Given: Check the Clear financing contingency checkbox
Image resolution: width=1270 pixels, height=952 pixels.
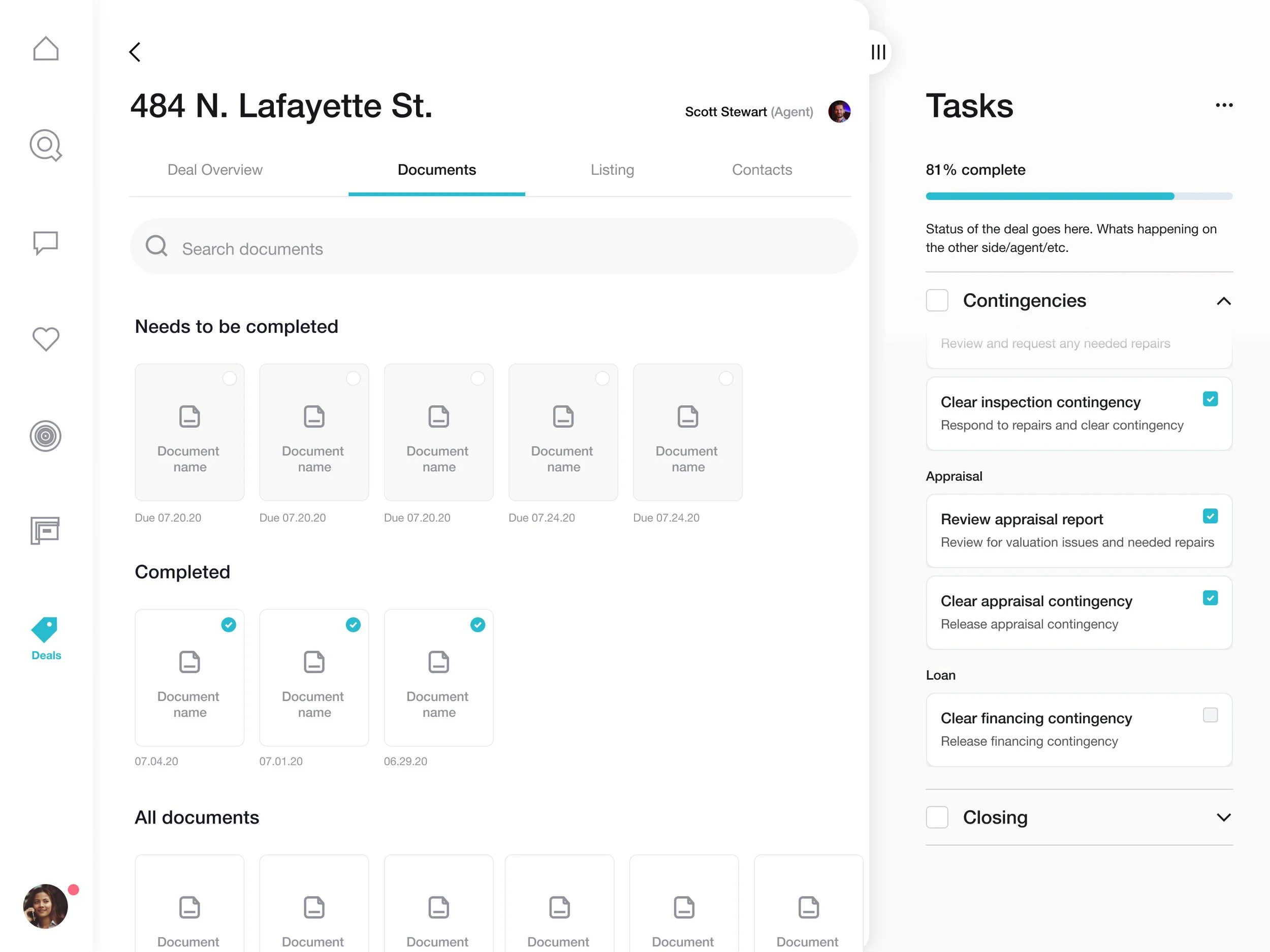Looking at the screenshot, I should point(1210,715).
